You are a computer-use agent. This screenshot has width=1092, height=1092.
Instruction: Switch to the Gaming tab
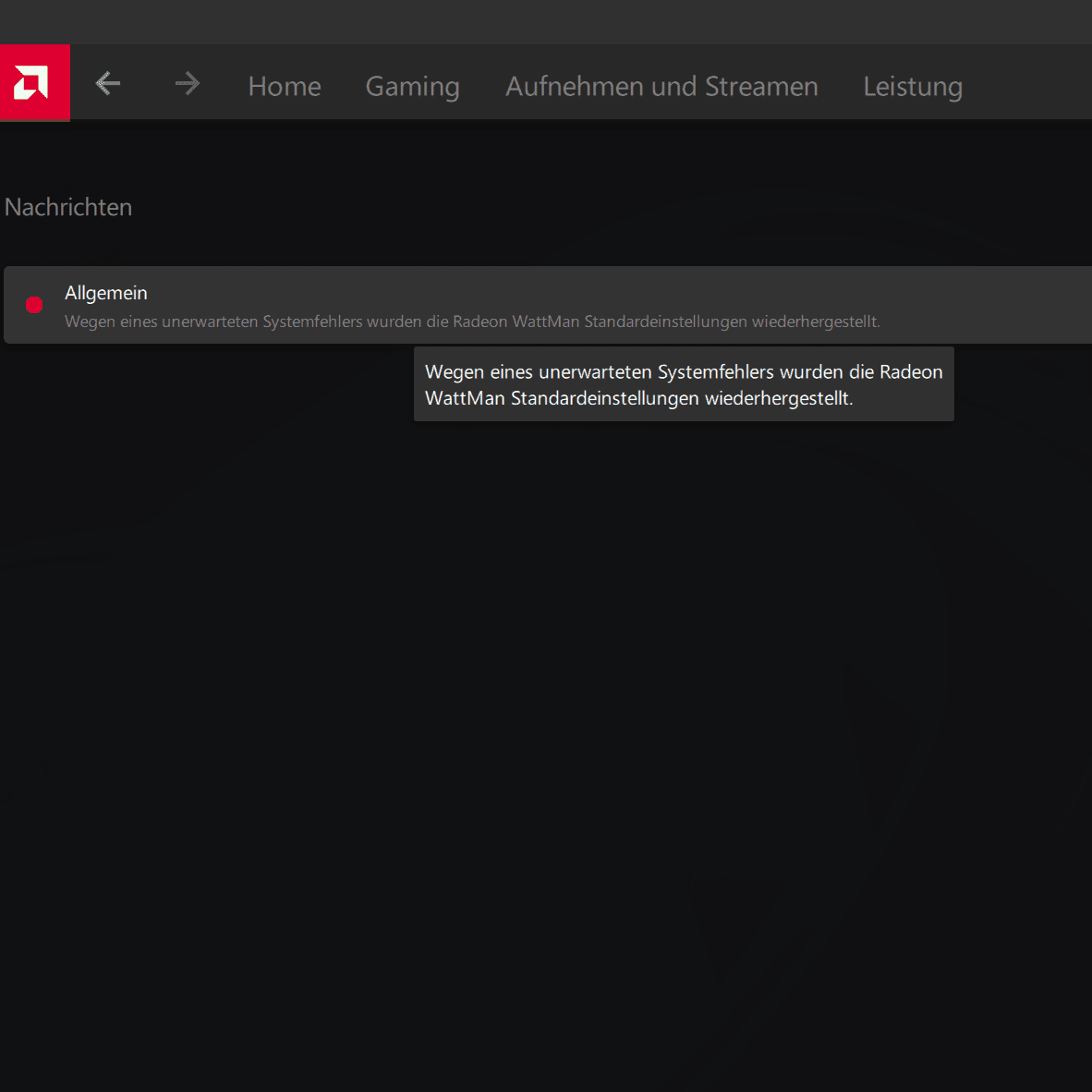click(x=412, y=87)
